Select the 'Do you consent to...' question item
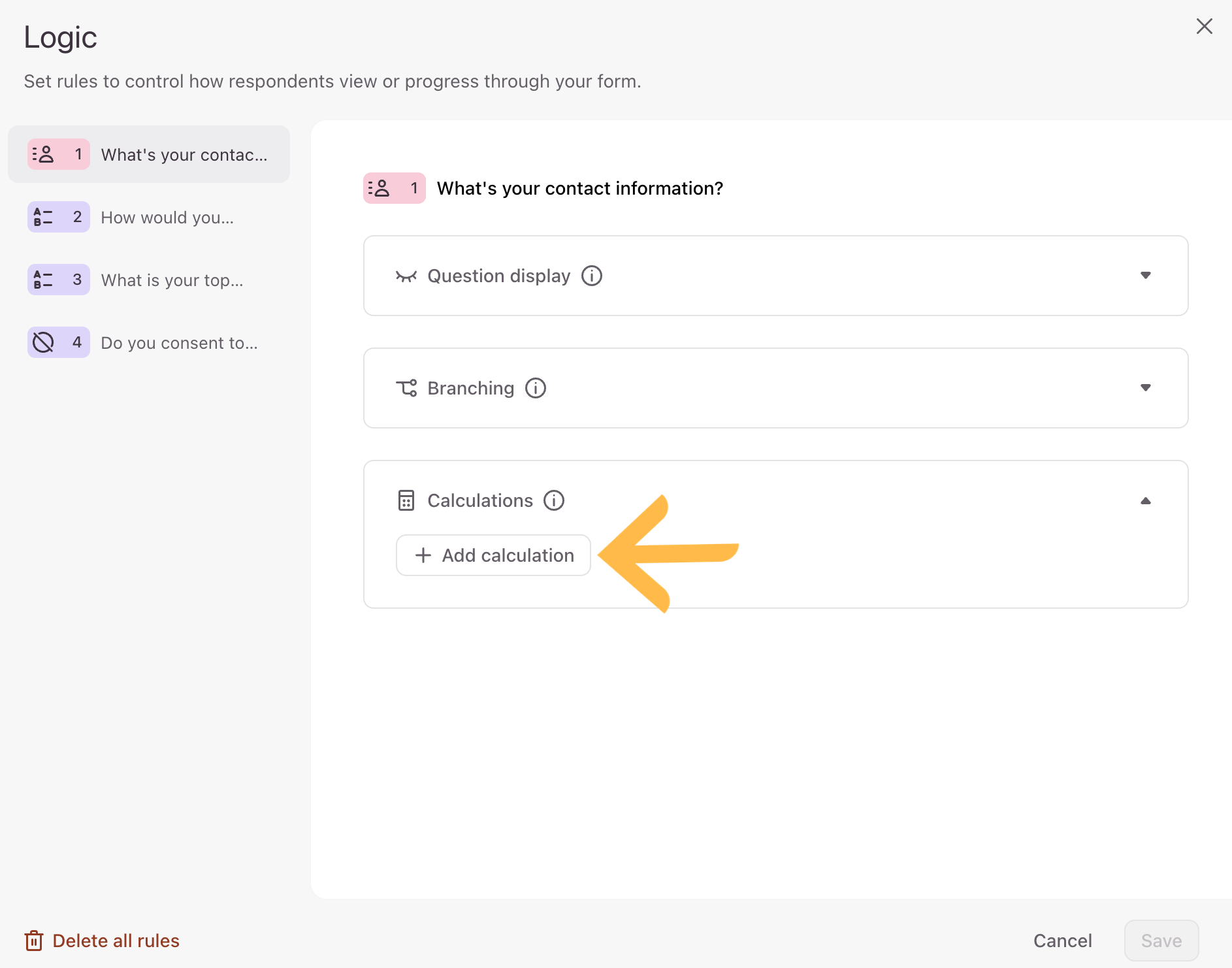Viewport: 1232px width, 968px height. (x=149, y=342)
